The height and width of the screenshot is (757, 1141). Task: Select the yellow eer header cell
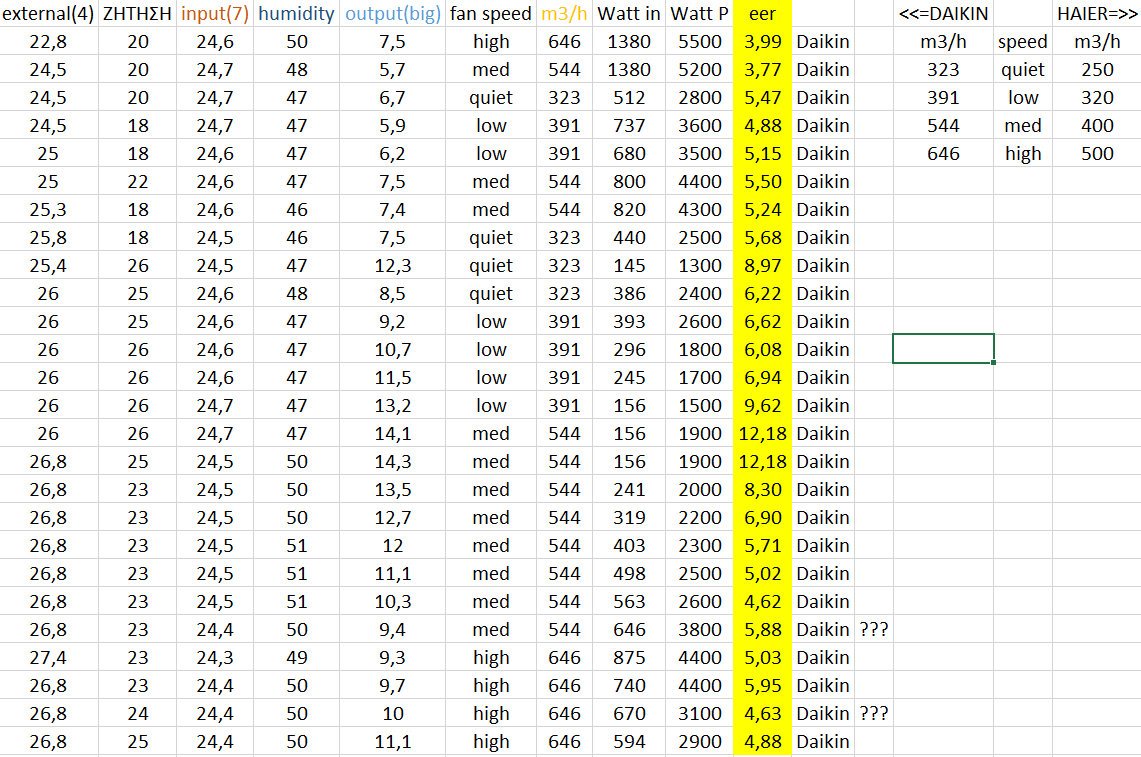(763, 14)
